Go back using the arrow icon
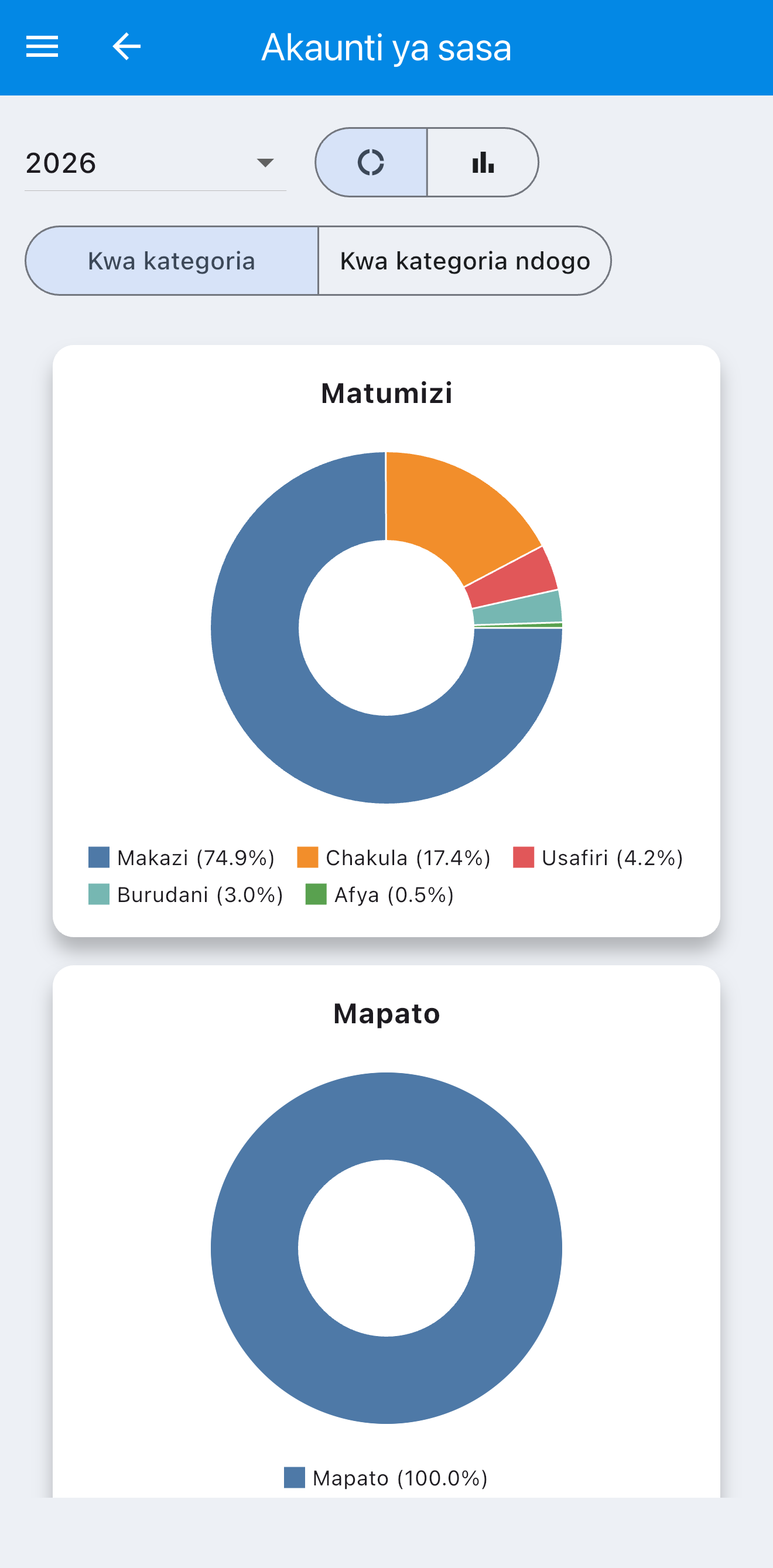773x1568 pixels. click(x=126, y=47)
